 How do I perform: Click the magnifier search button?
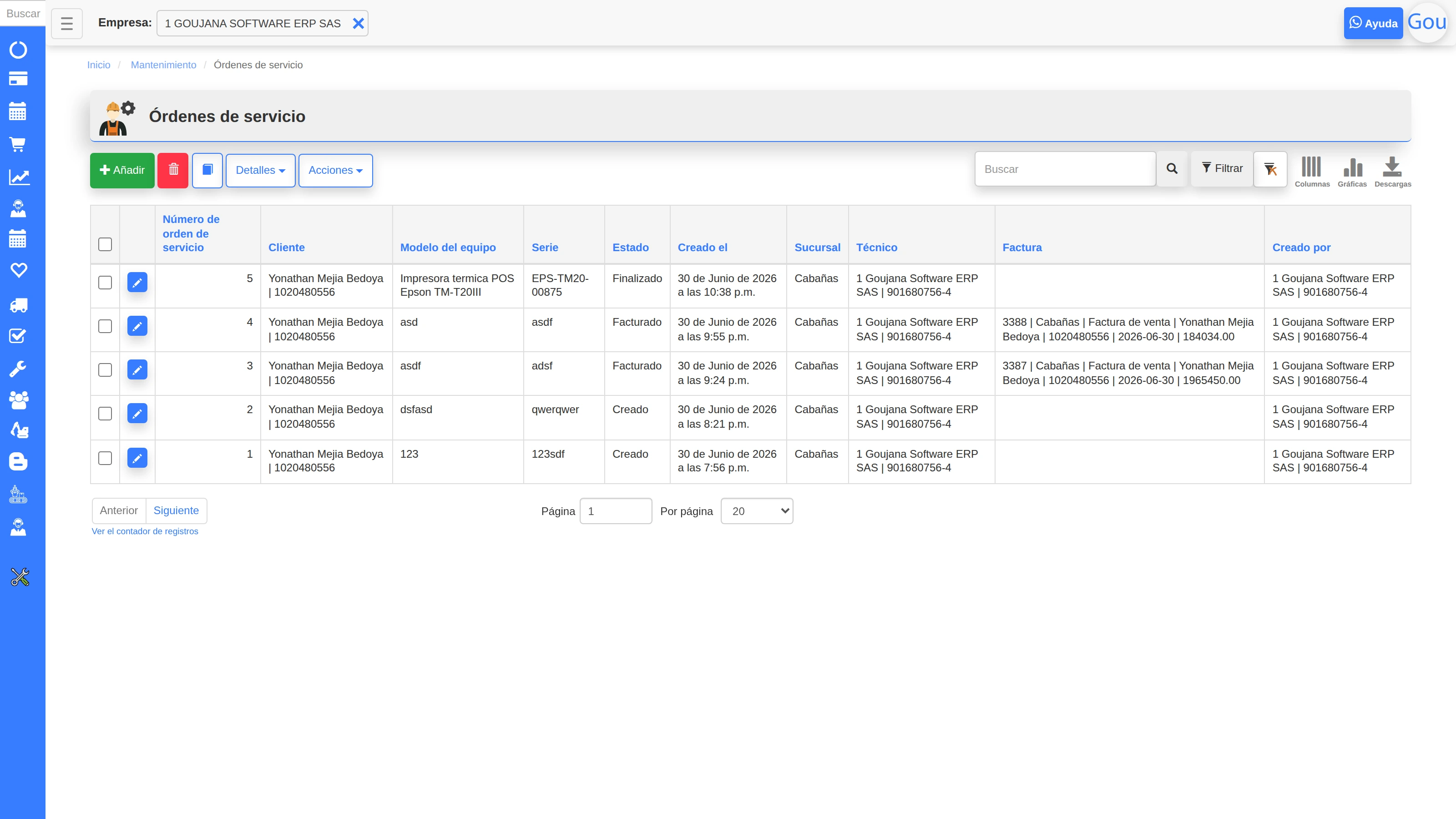click(1172, 169)
